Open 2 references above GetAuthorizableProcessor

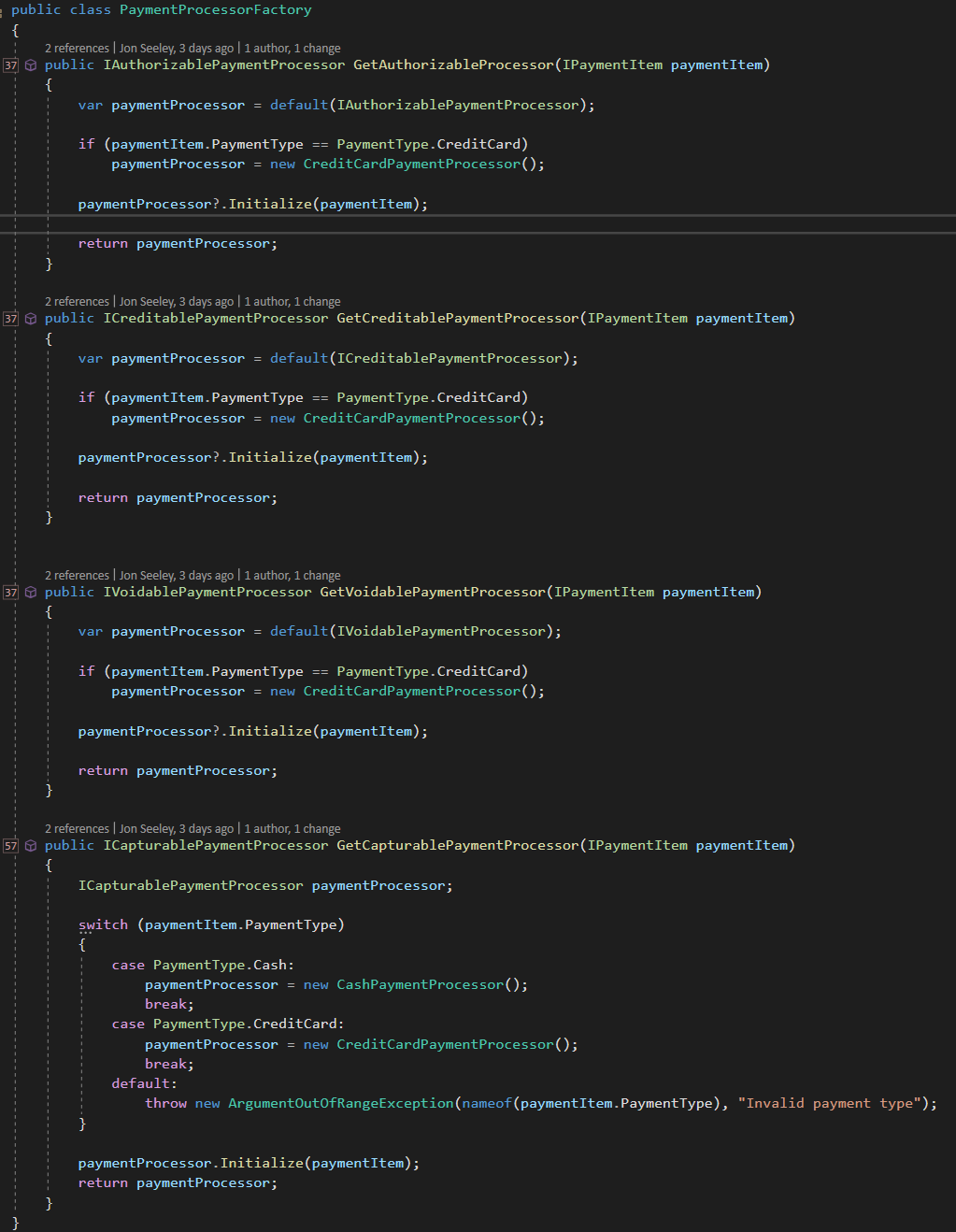point(77,47)
